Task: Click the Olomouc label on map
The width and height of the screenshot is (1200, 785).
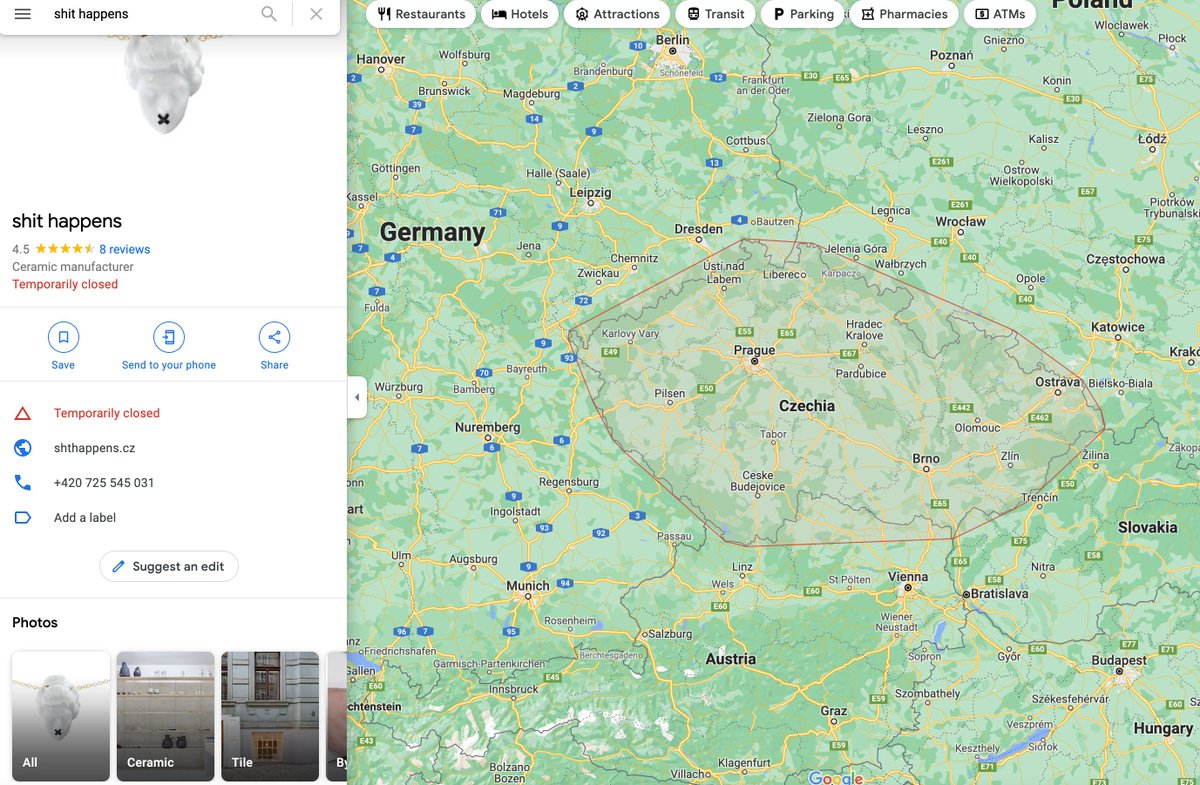Action: tap(977, 428)
